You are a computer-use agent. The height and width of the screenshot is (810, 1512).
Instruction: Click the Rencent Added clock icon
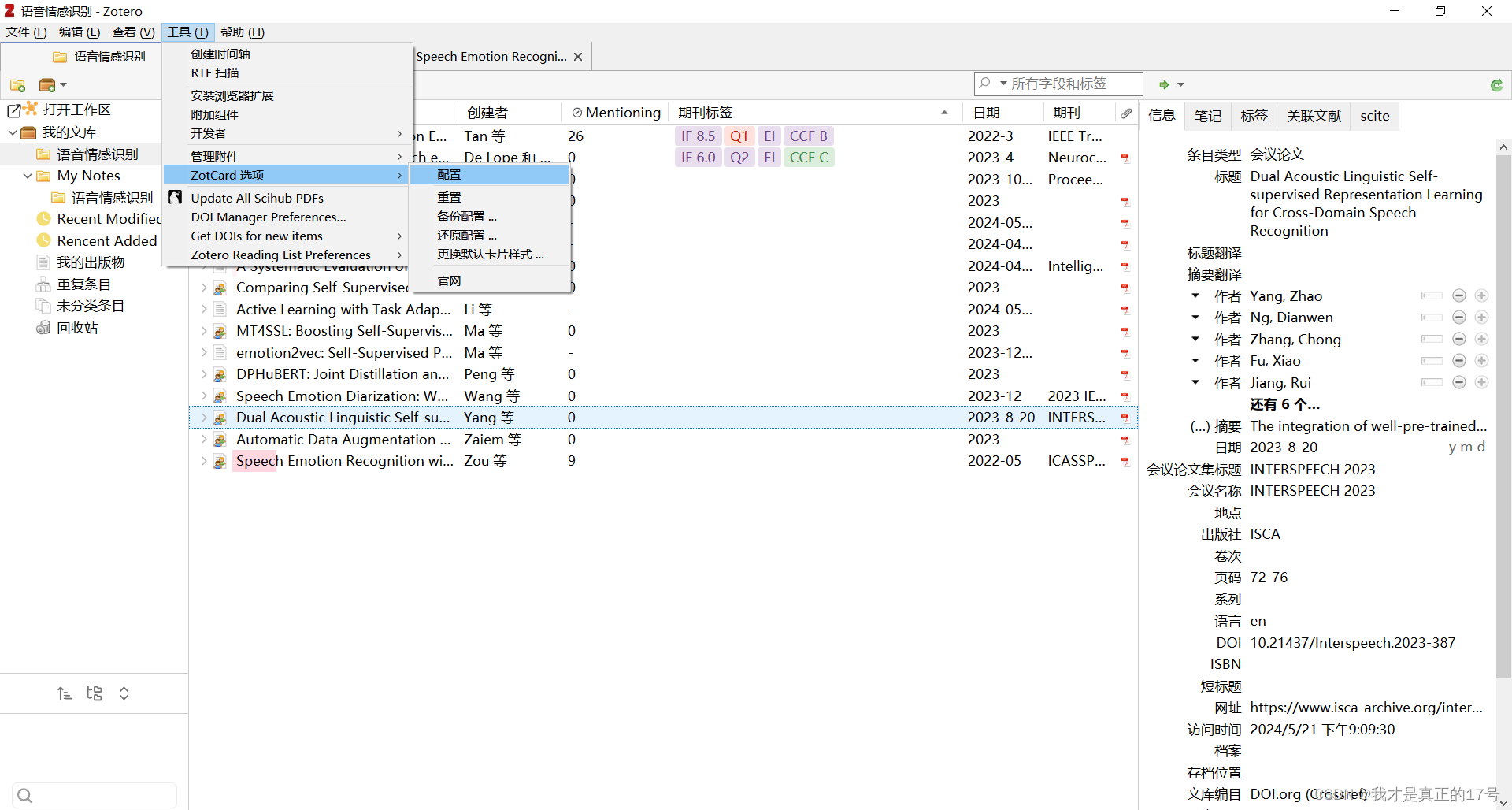click(x=44, y=240)
